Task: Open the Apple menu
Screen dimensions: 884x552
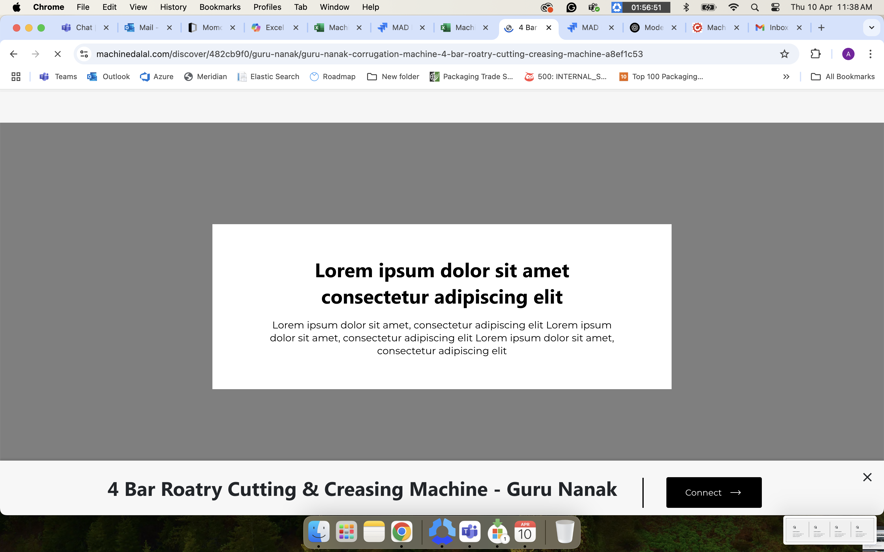Action: (x=16, y=7)
